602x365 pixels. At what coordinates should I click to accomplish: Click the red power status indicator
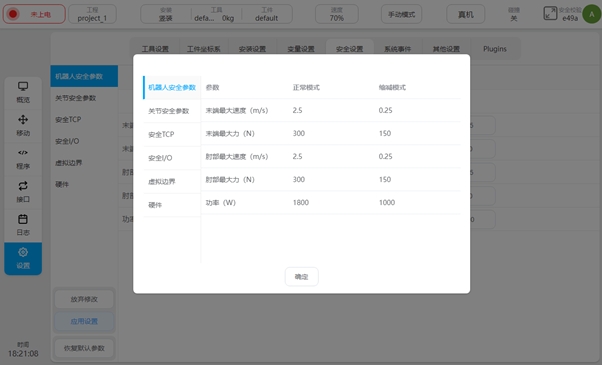[x=13, y=14]
